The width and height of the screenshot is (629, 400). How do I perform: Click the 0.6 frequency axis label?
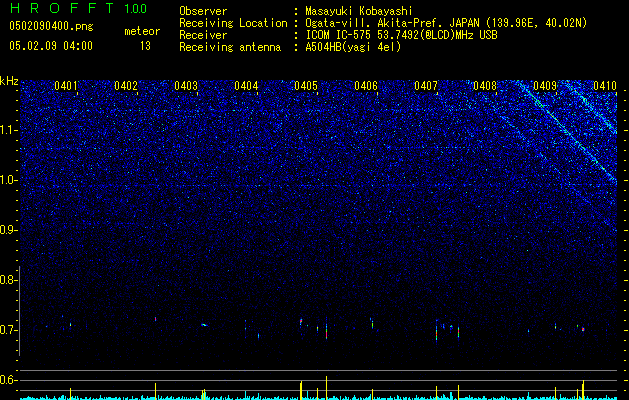click(x=8, y=380)
